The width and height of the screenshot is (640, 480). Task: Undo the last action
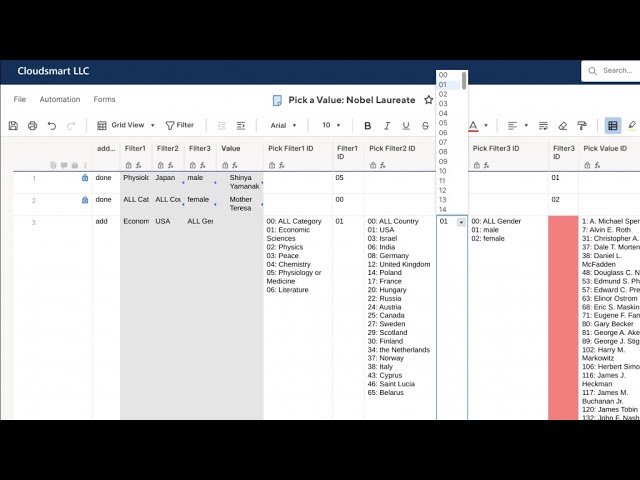[x=52, y=126]
